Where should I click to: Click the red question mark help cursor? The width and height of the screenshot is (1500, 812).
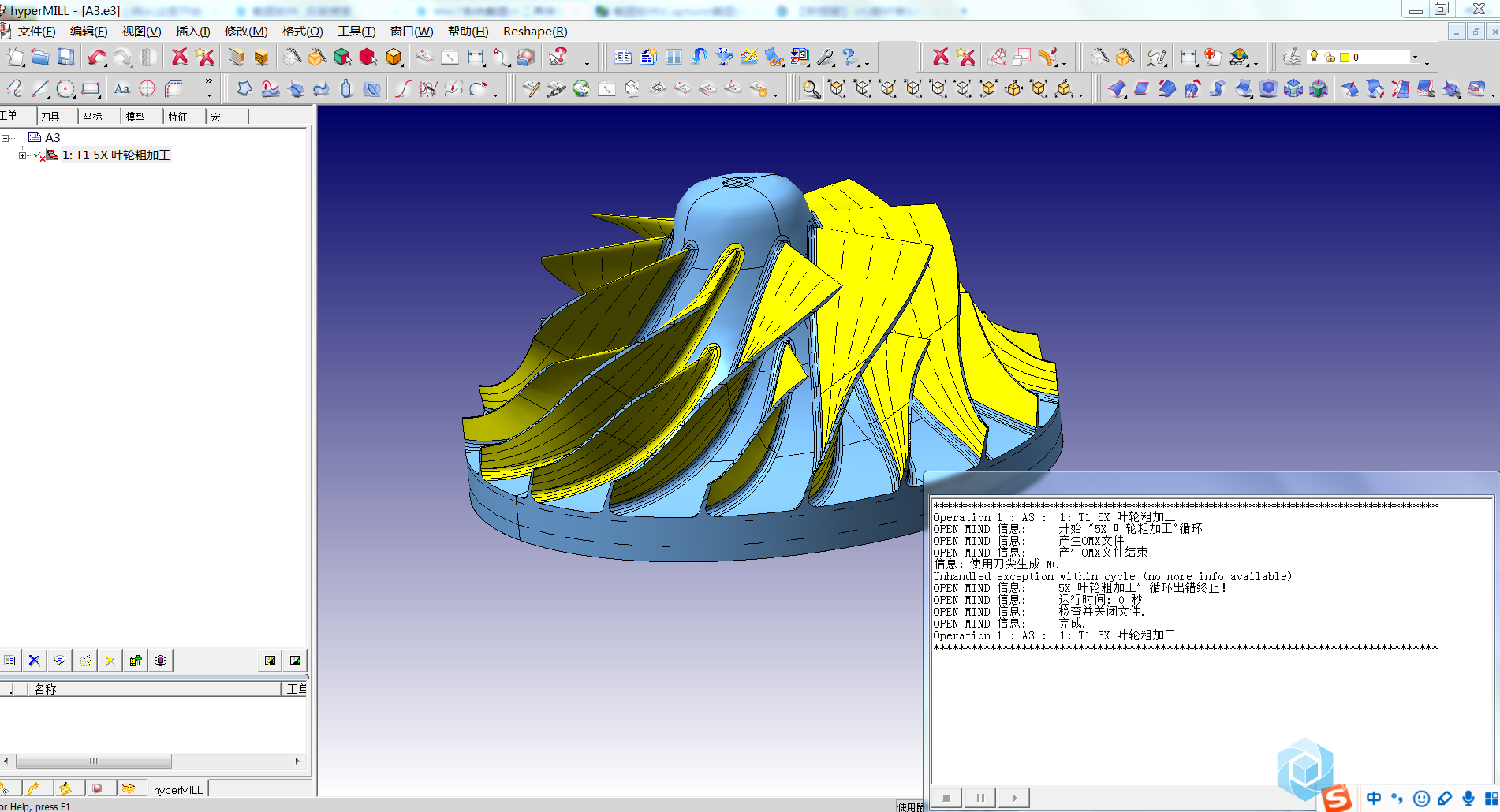point(558,57)
